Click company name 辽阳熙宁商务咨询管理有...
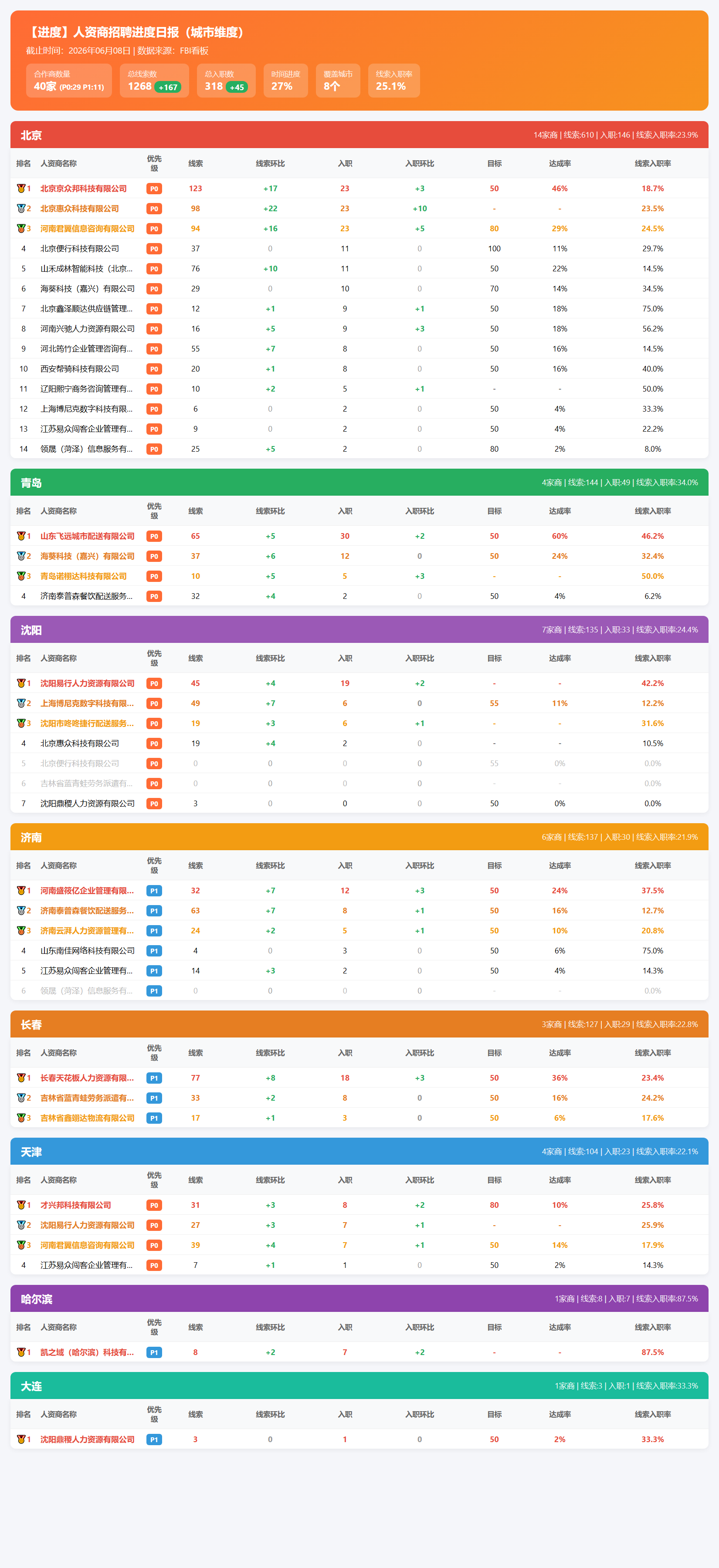Screen dimensions: 719x1568 tap(86, 389)
